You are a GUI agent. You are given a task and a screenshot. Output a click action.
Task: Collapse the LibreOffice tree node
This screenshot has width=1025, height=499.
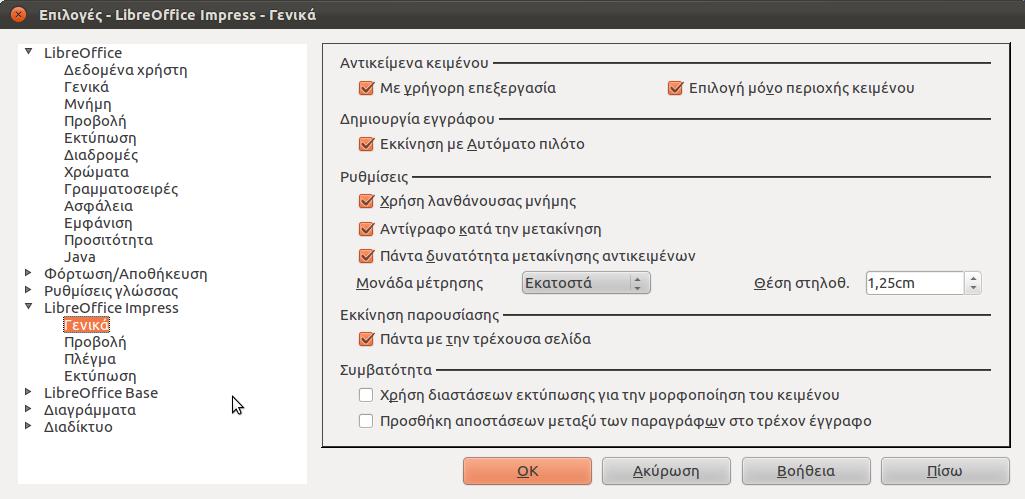pyautogui.click(x=28, y=52)
